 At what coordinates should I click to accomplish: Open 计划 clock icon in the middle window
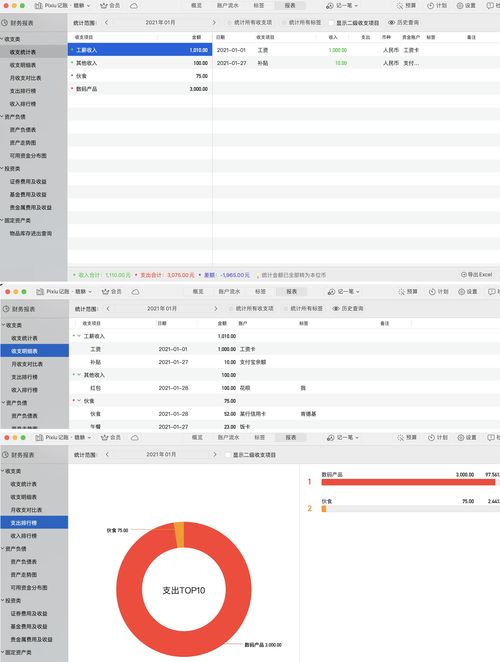click(432, 292)
